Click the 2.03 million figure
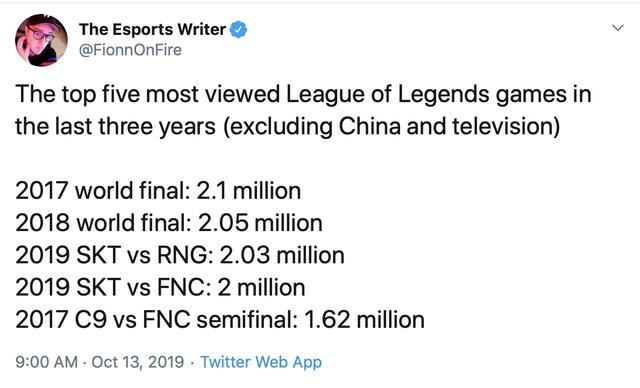This screenshot has width=640, height=388. 282,255
